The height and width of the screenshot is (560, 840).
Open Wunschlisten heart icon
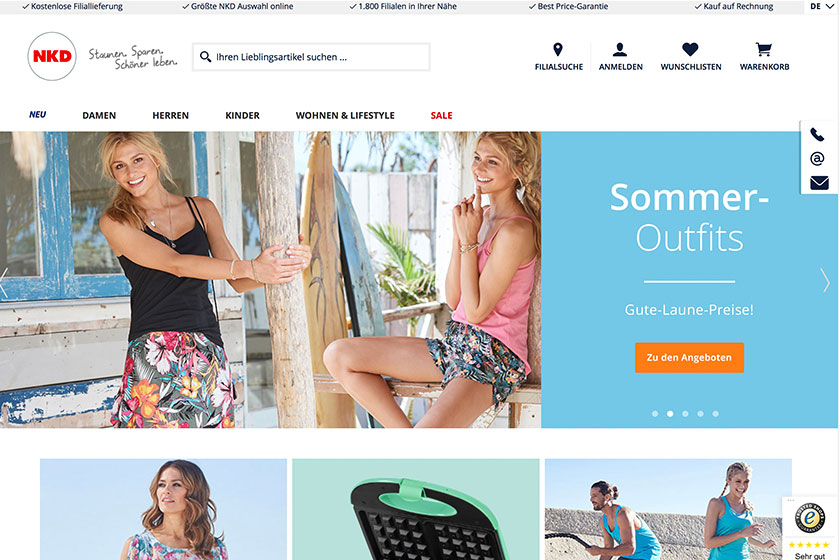(690, 49)
